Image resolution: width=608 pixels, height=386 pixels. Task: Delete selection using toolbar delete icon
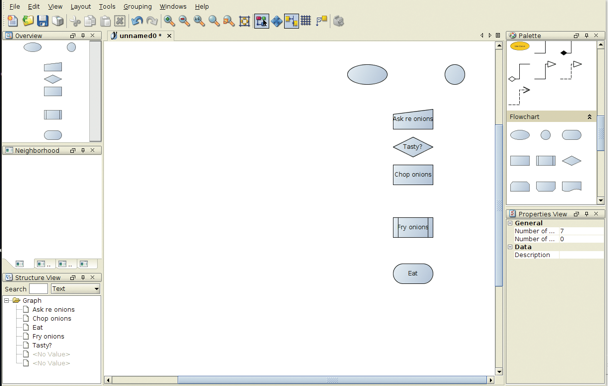pos(120,21)
